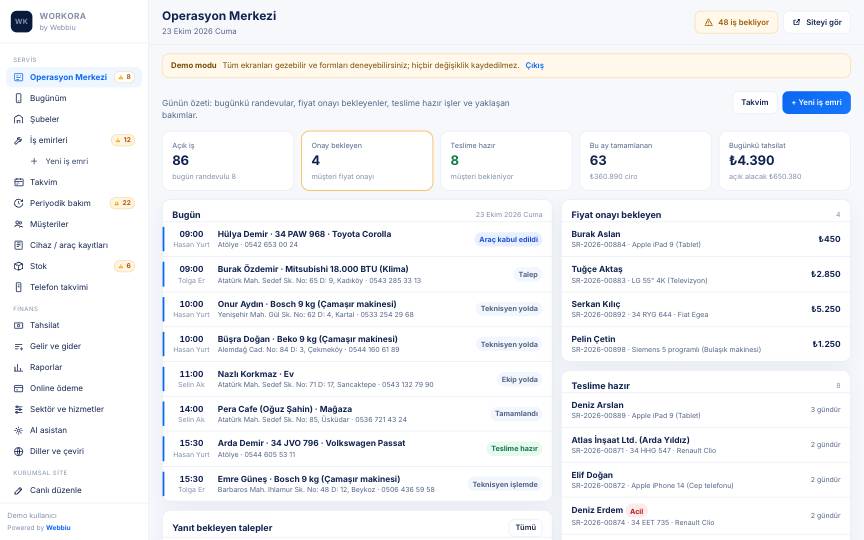864x540 pixels.
Task: Click the Siteyi gör button
Action: pos(817,23)
